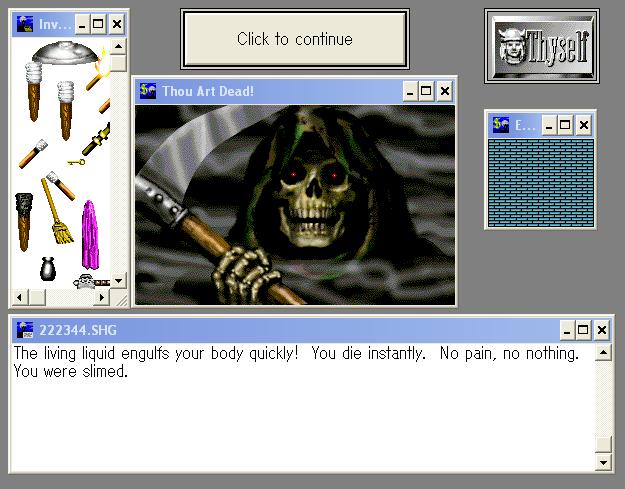Maximize the 222344.SHG message window

coord(585,330)
